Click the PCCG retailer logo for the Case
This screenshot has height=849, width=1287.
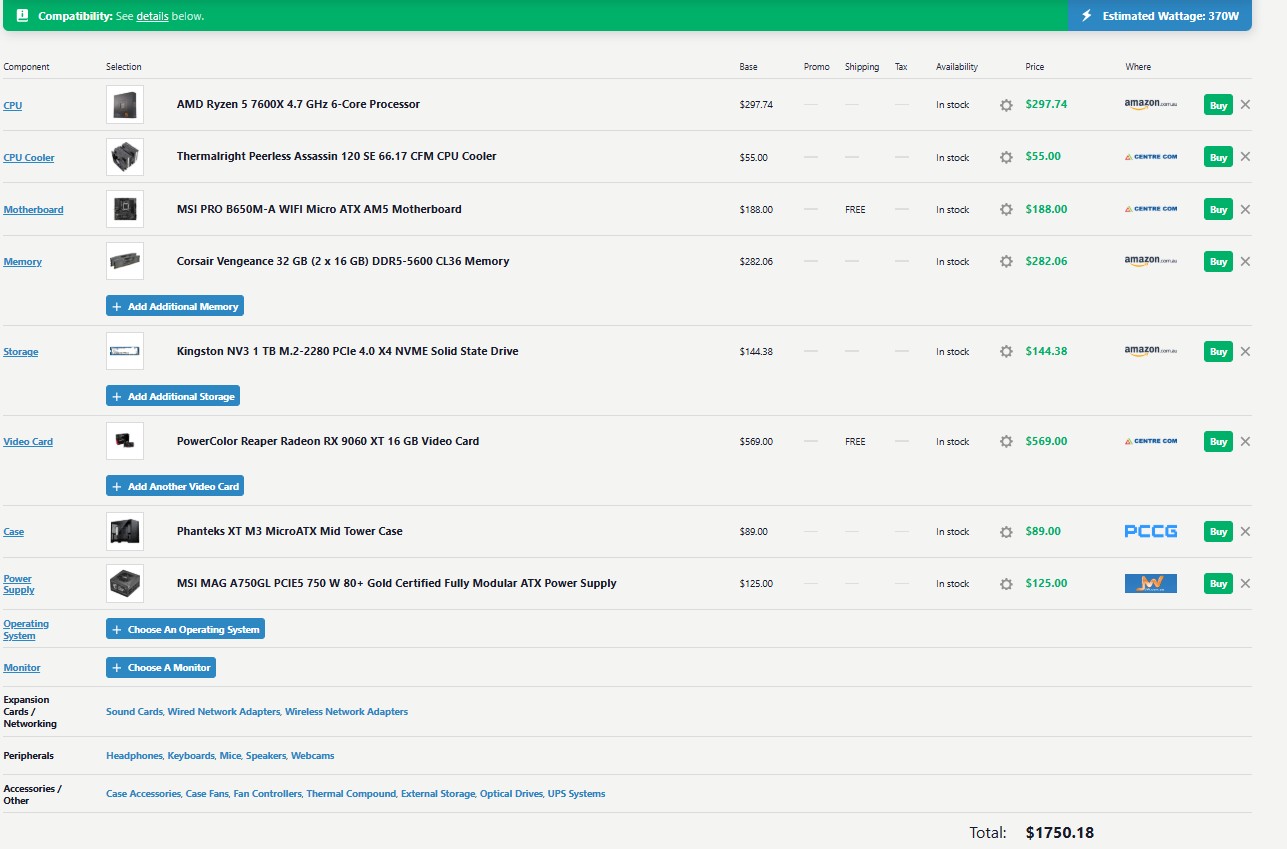[x=1150, y=531]
